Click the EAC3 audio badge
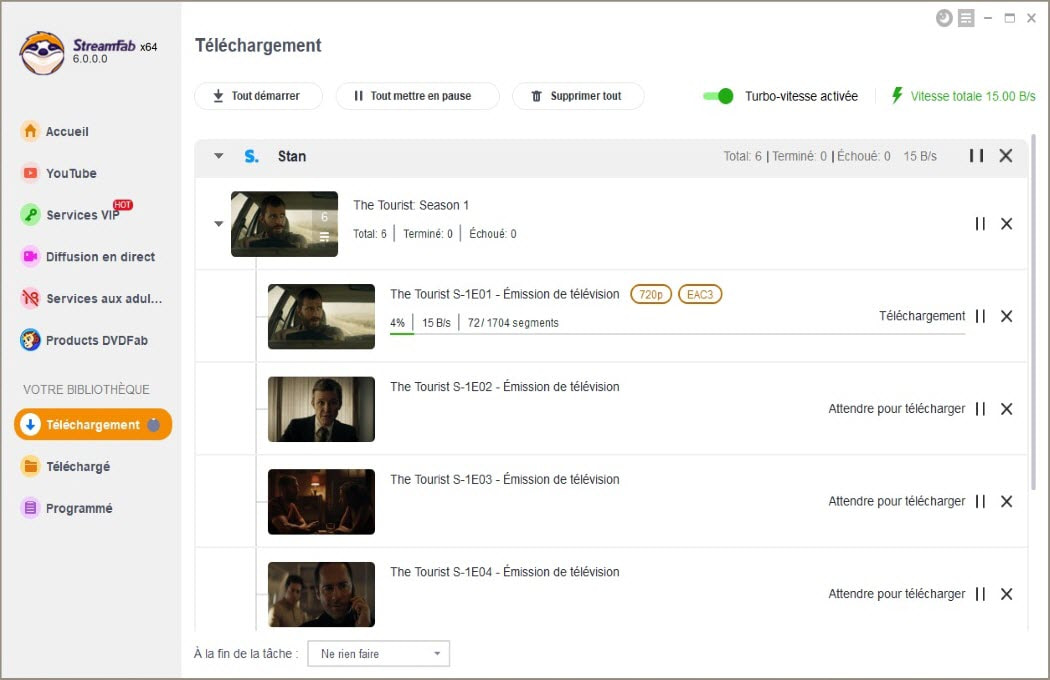 [700, 294]
